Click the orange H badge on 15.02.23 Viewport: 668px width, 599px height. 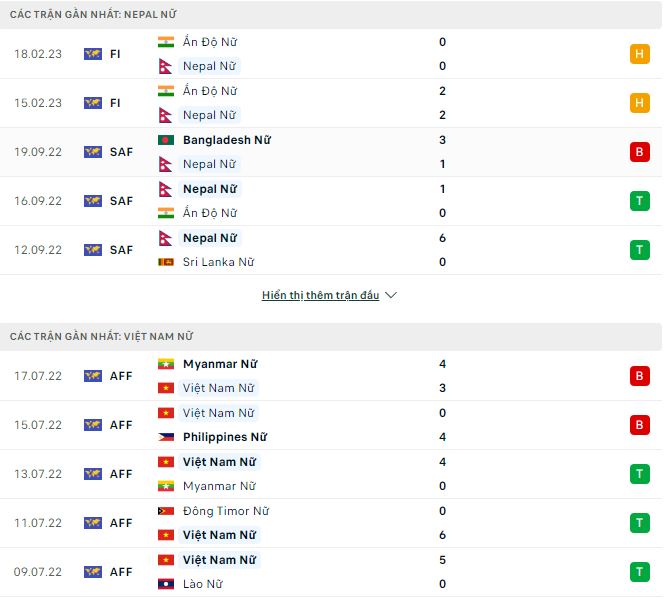638,103
